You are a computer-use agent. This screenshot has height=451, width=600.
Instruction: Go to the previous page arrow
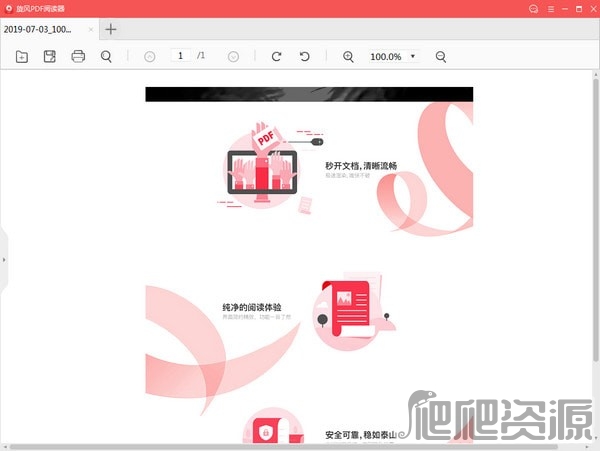tap(150, 57)
